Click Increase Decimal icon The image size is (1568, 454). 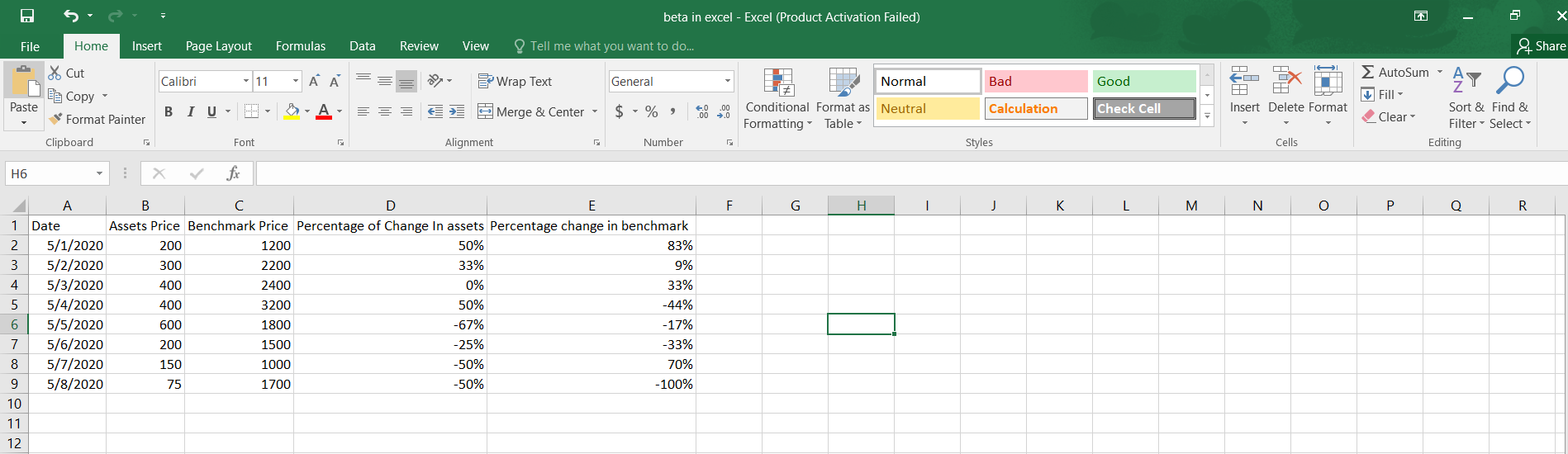tap(702, 111)
